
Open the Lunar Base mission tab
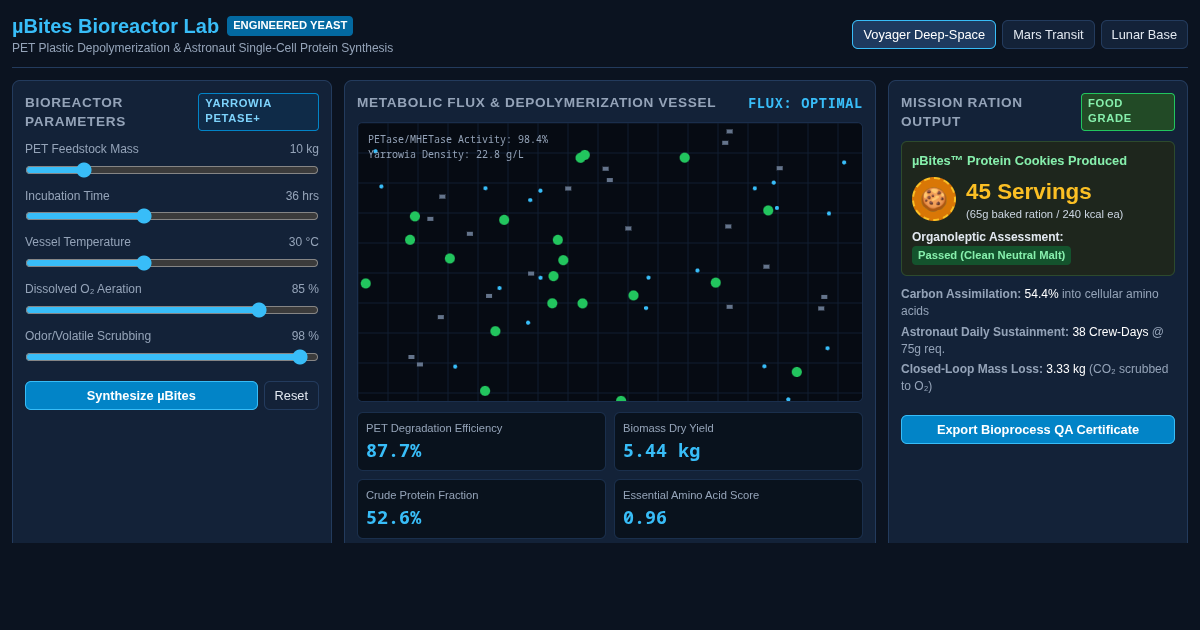(x=1144, y=34)
